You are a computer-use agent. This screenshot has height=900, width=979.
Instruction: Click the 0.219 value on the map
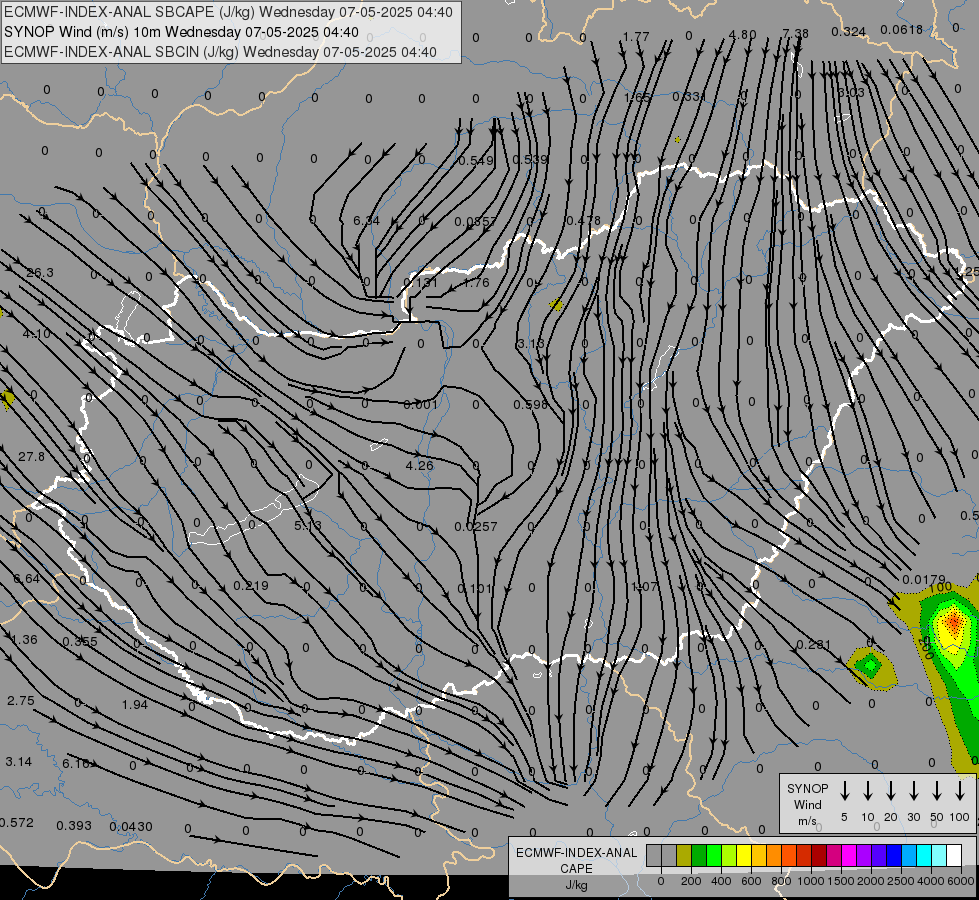tap(251, 586)
